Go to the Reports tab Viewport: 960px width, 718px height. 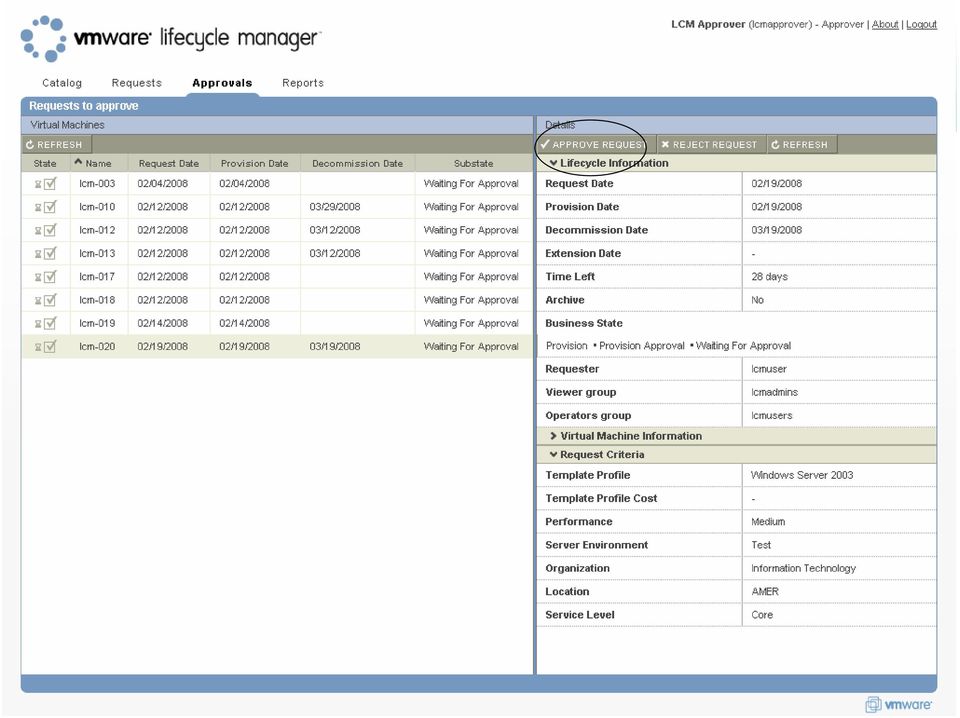coord(303,83)
